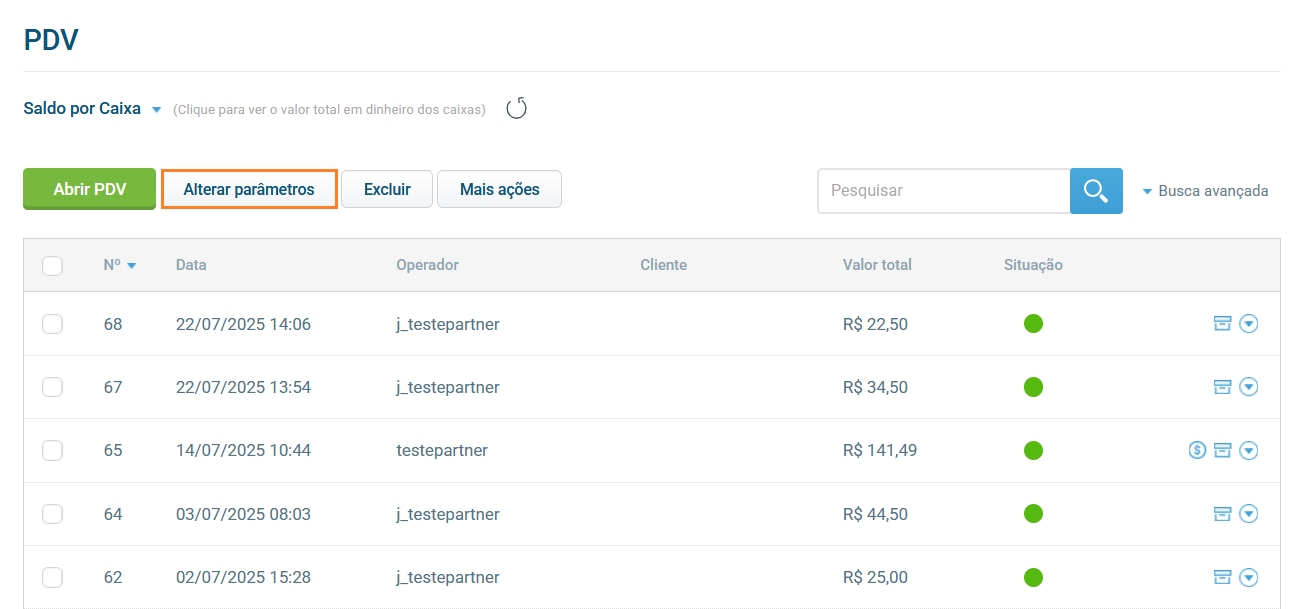Click the Alterar parâmetros button
The image size is (1303, 609).
pyautogui.click(x=249, y=189)
